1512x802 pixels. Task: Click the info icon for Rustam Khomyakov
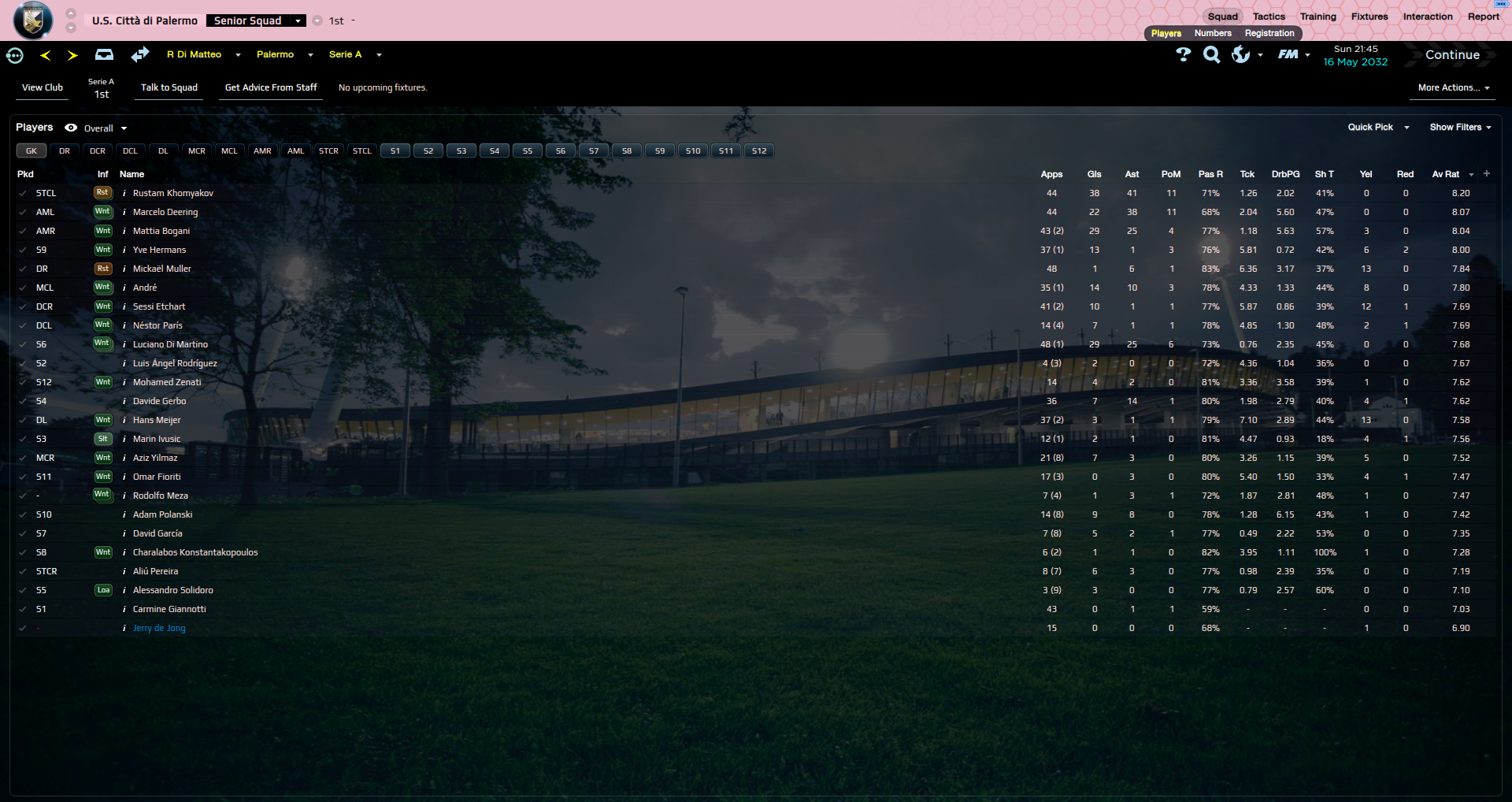tap(124, 193)
